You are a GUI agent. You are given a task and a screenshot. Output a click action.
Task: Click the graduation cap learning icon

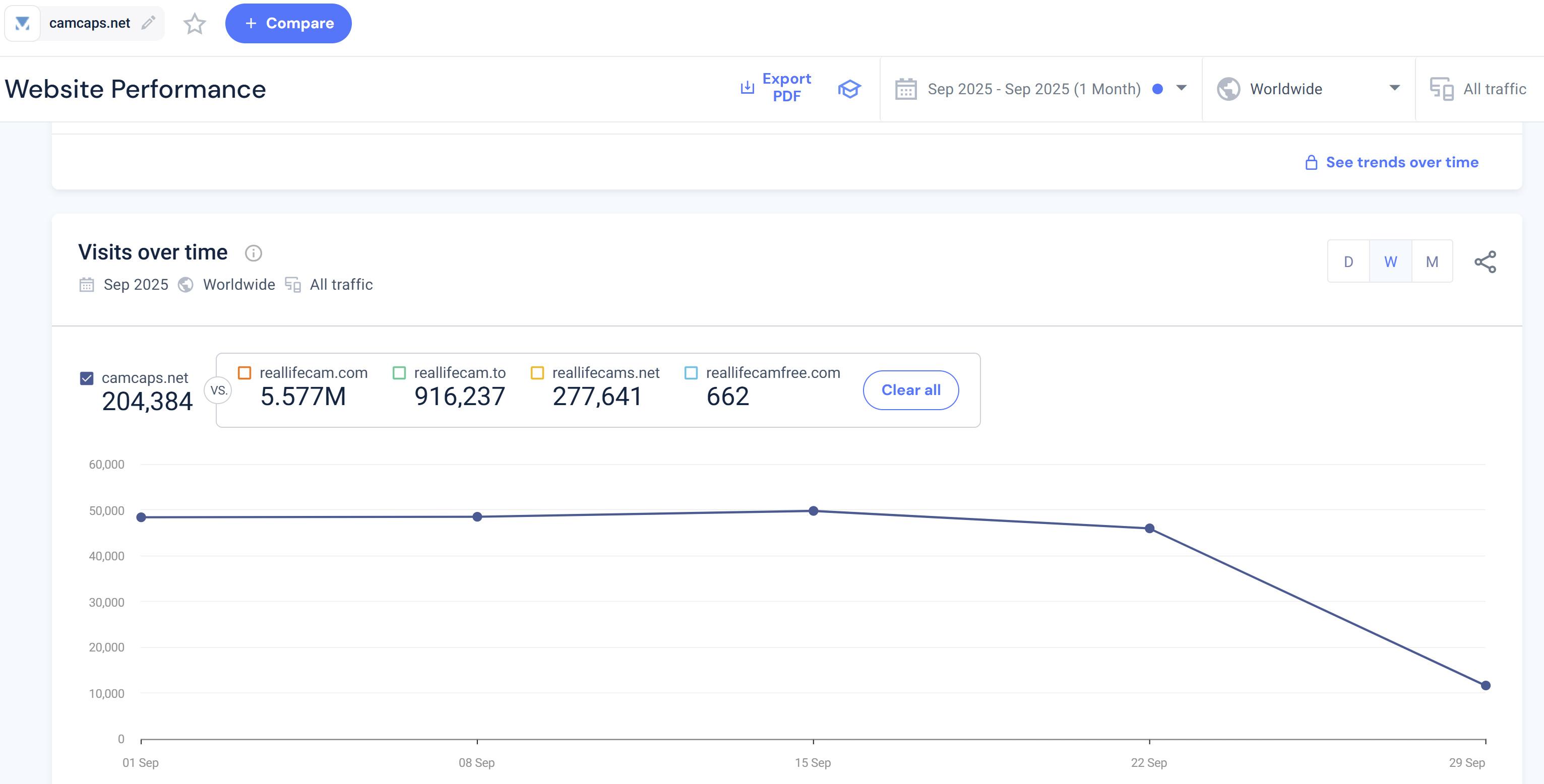pos(849,89)
